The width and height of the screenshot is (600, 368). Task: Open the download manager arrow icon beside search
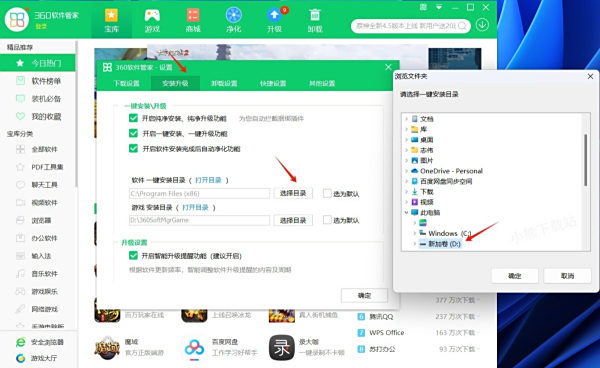482,25
